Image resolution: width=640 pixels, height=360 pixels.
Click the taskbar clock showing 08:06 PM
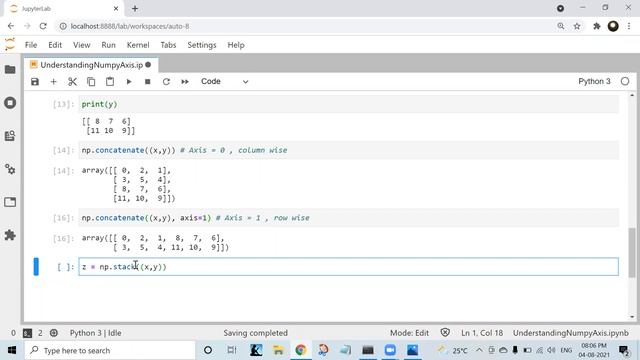[x=593, y=350]
